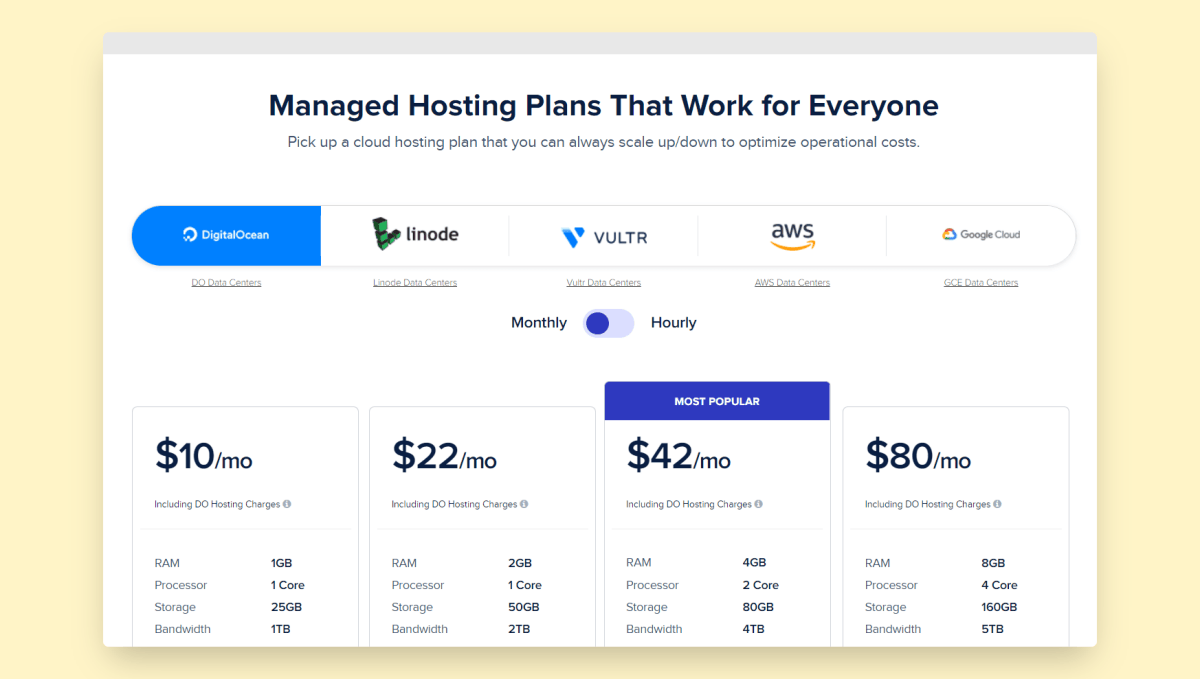Click the 1TB bandwidth value

point(280,629)
